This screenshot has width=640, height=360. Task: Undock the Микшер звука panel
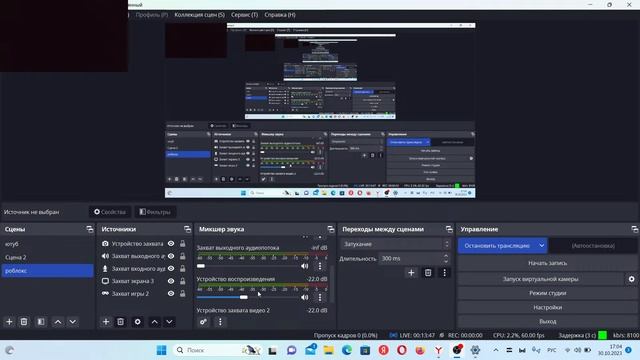(331, 229)
